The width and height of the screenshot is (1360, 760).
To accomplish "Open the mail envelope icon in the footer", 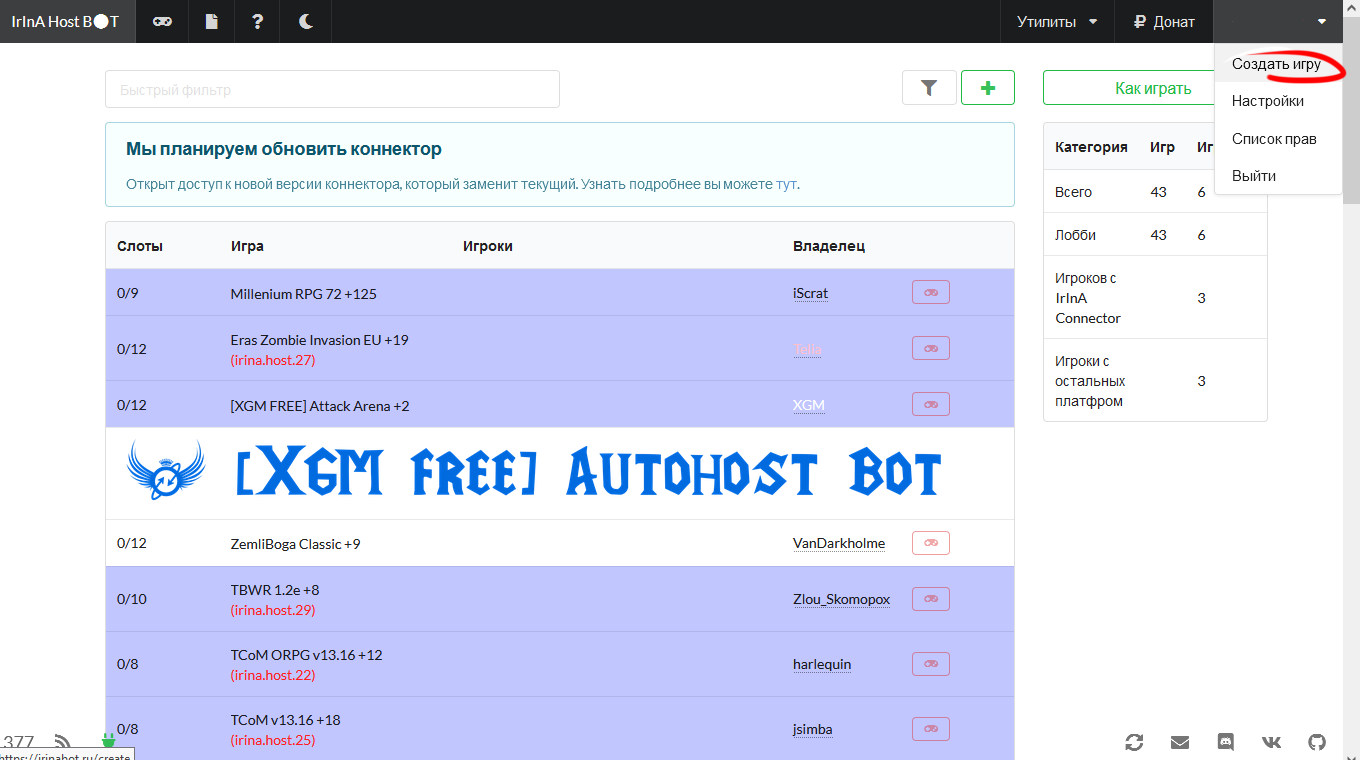I will click(1180, 742).
